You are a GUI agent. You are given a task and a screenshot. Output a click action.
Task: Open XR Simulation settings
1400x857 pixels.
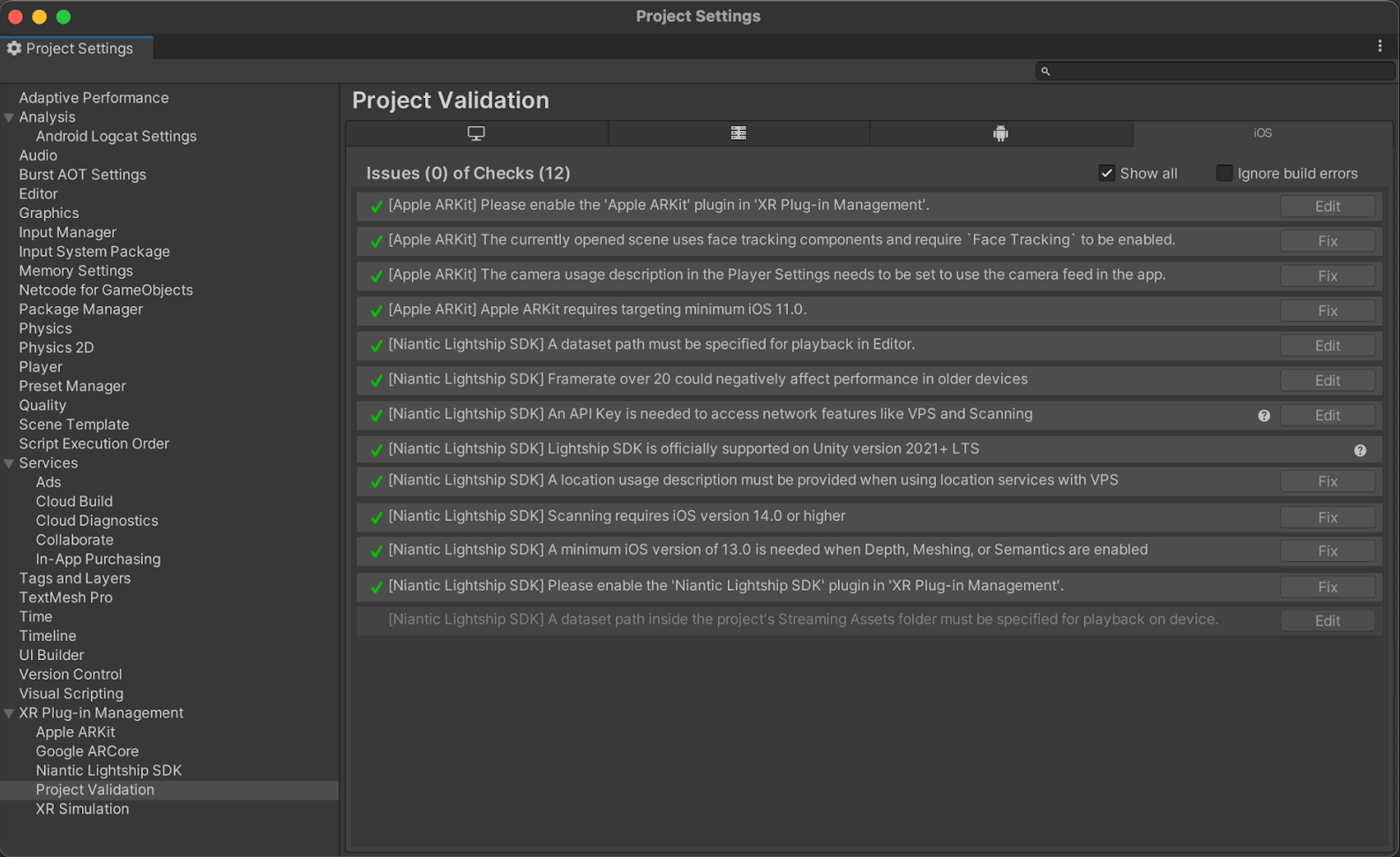(x=82, y=809)
